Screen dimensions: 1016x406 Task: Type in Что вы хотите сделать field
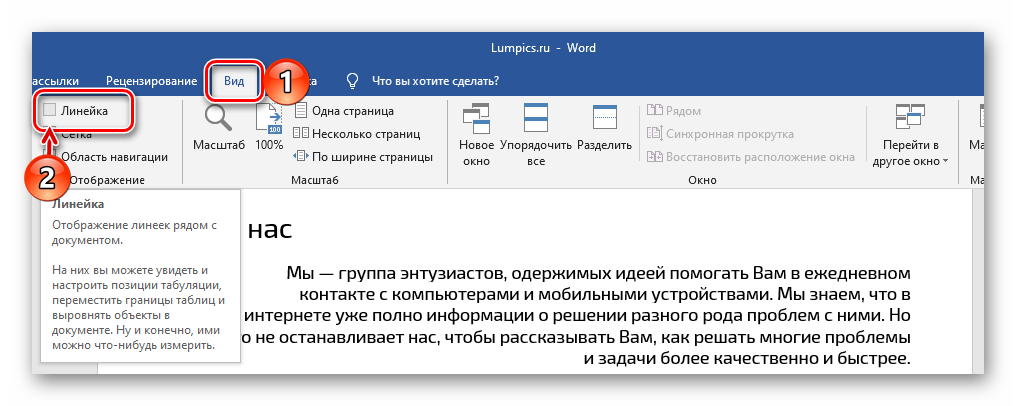[435, 80]
